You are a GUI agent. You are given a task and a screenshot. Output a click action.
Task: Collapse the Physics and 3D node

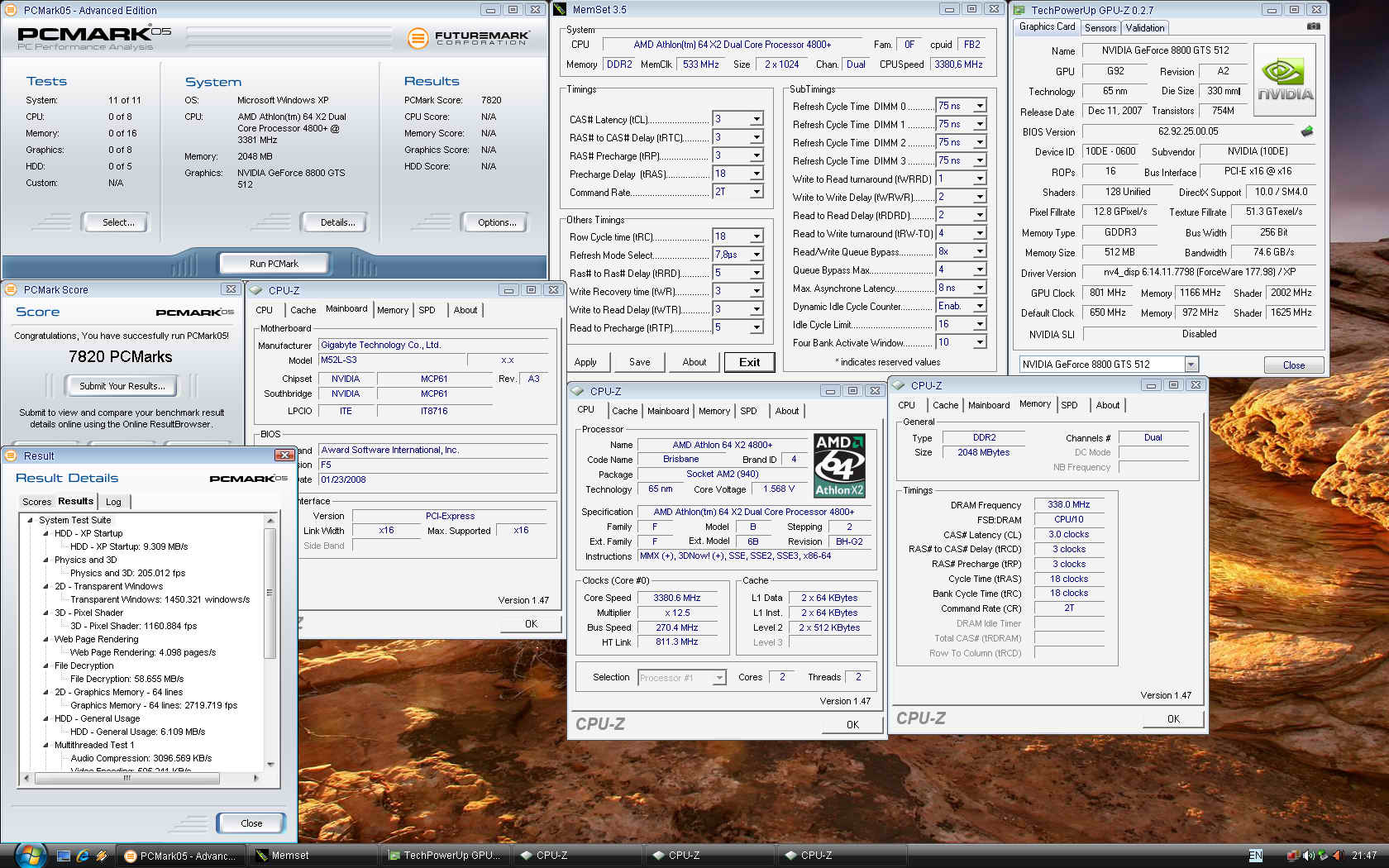45,560
